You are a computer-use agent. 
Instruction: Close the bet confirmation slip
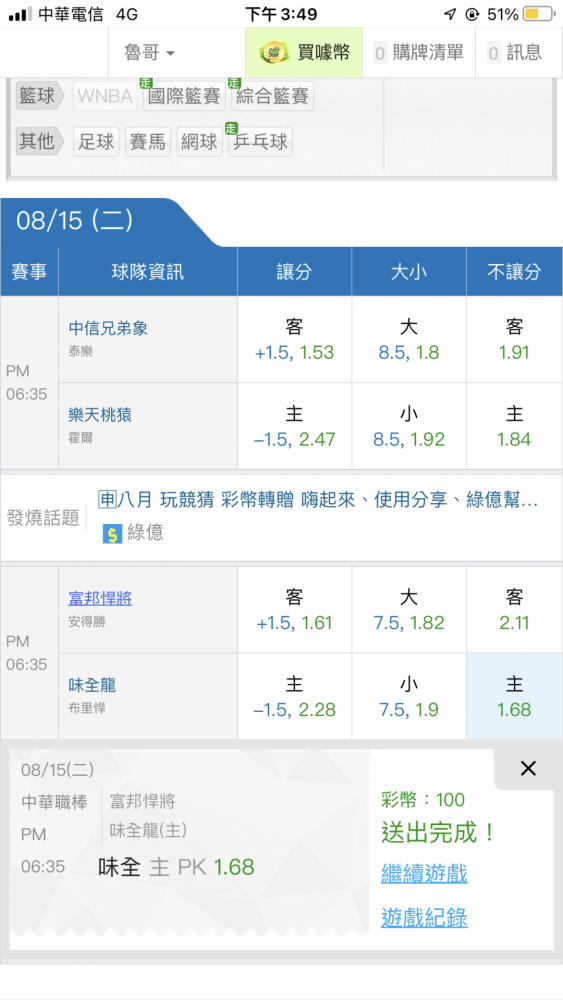tap(528, 768)
